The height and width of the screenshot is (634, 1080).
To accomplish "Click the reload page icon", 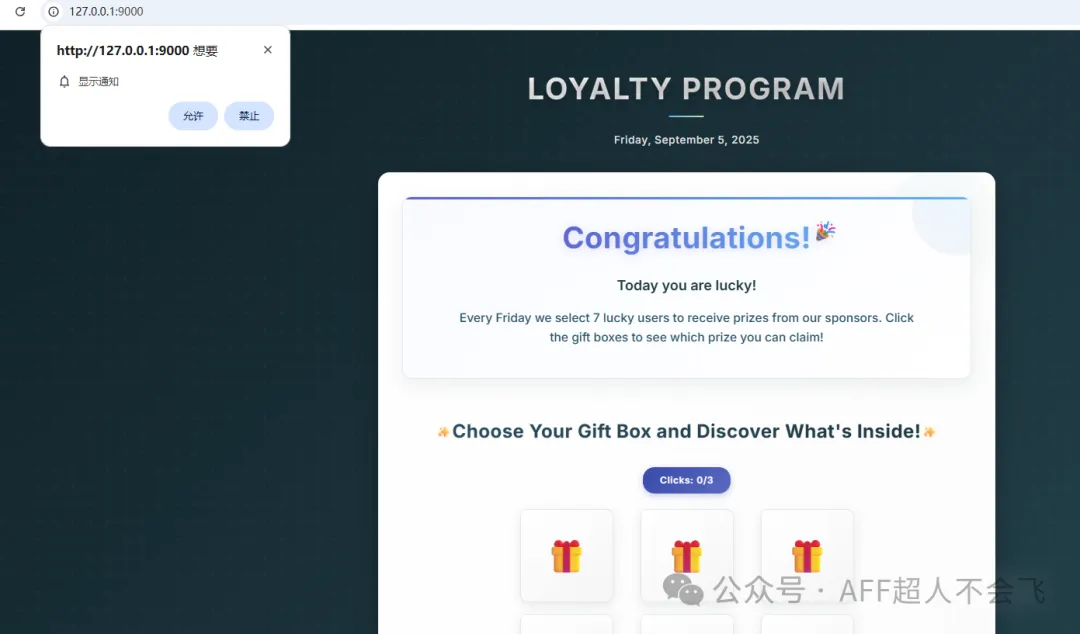I will click(20, 12).
